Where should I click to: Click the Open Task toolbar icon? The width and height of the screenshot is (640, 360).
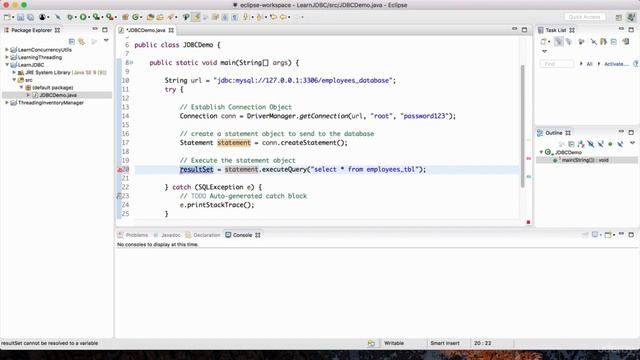[x=160, y=17]
